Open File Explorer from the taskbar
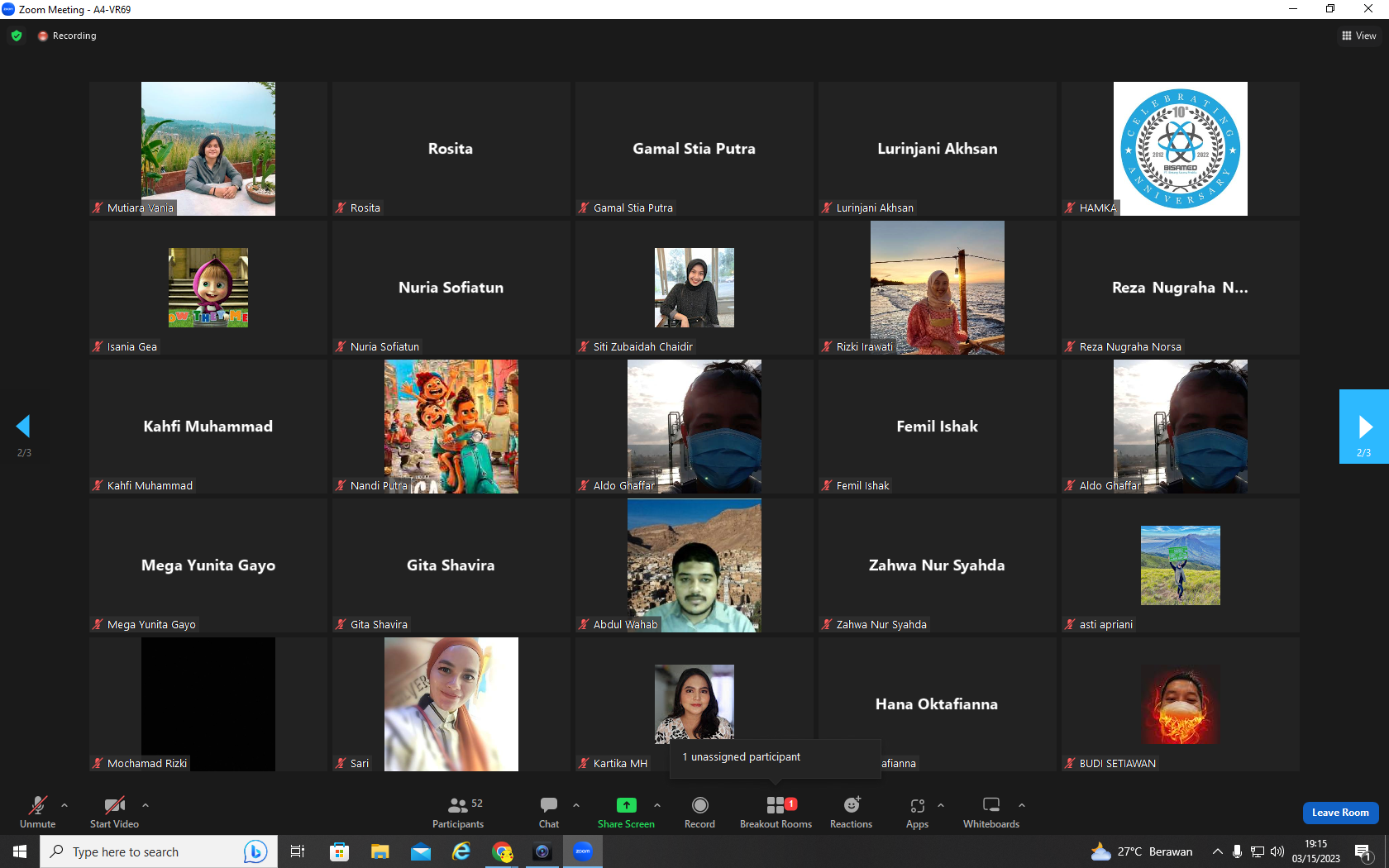This screenshot has height=868, width=1389. tap(379, 851)
